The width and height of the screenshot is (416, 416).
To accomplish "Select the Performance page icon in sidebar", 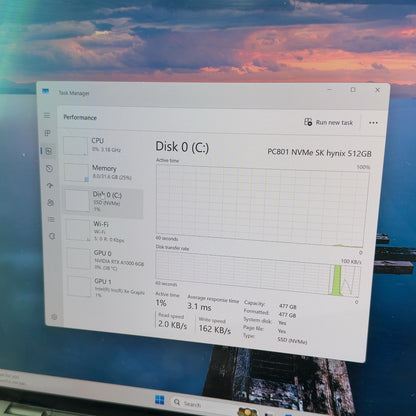I will (49, 151).
